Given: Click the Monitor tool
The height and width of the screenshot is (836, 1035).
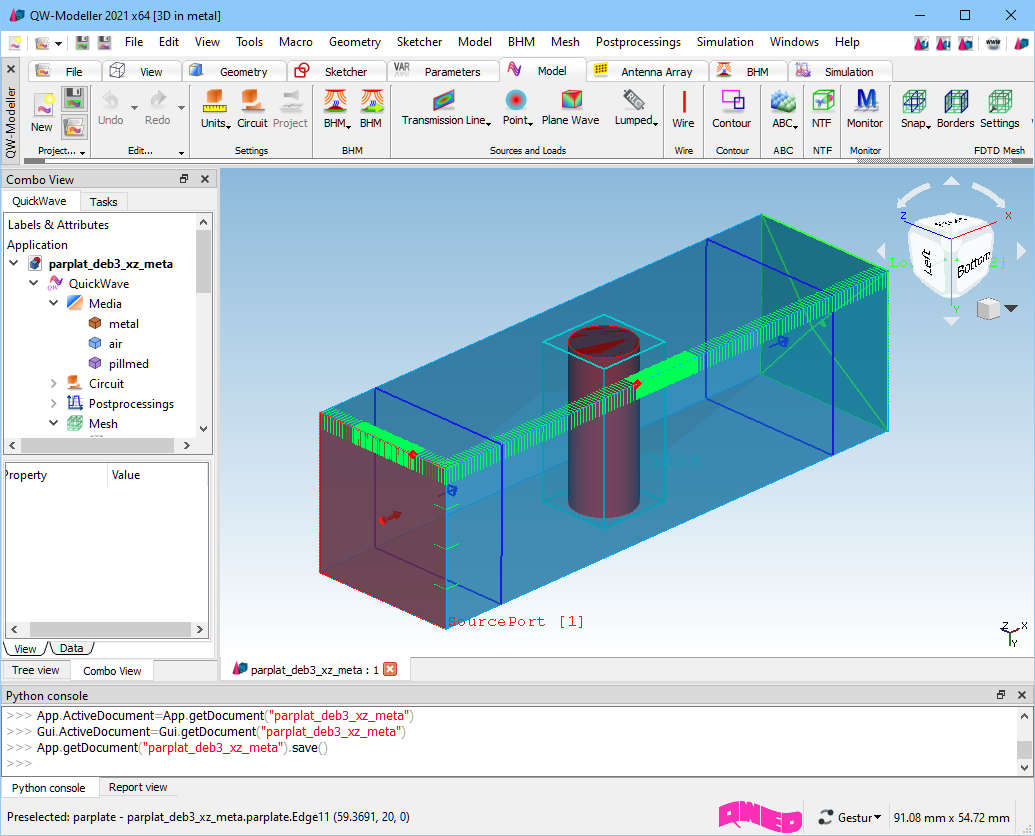Looking at the screenshot, I should point(865,109).
